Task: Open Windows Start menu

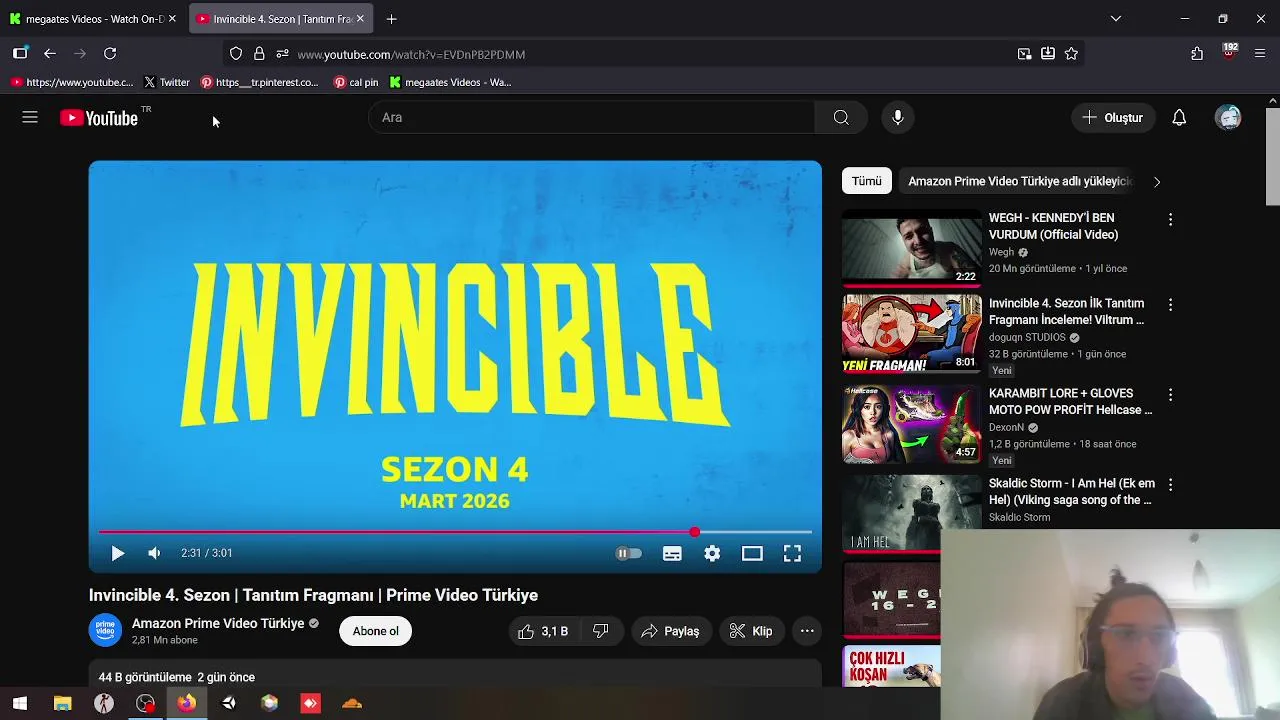Action: point(20,703)
